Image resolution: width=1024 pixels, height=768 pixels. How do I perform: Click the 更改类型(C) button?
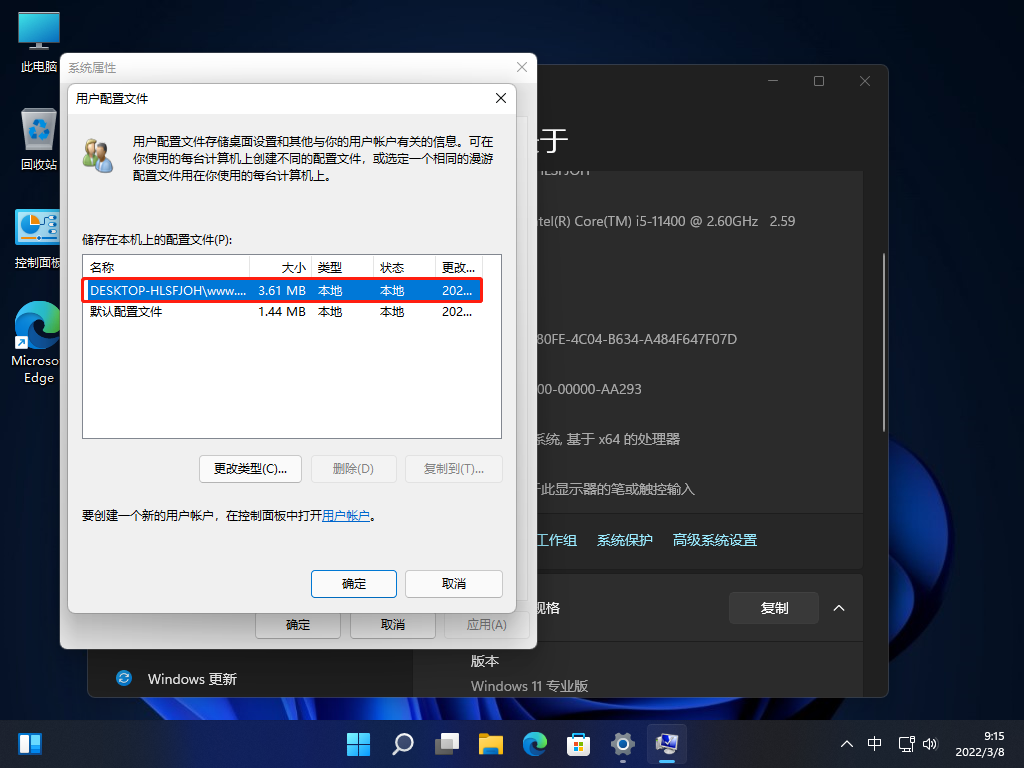click(250, 469)
